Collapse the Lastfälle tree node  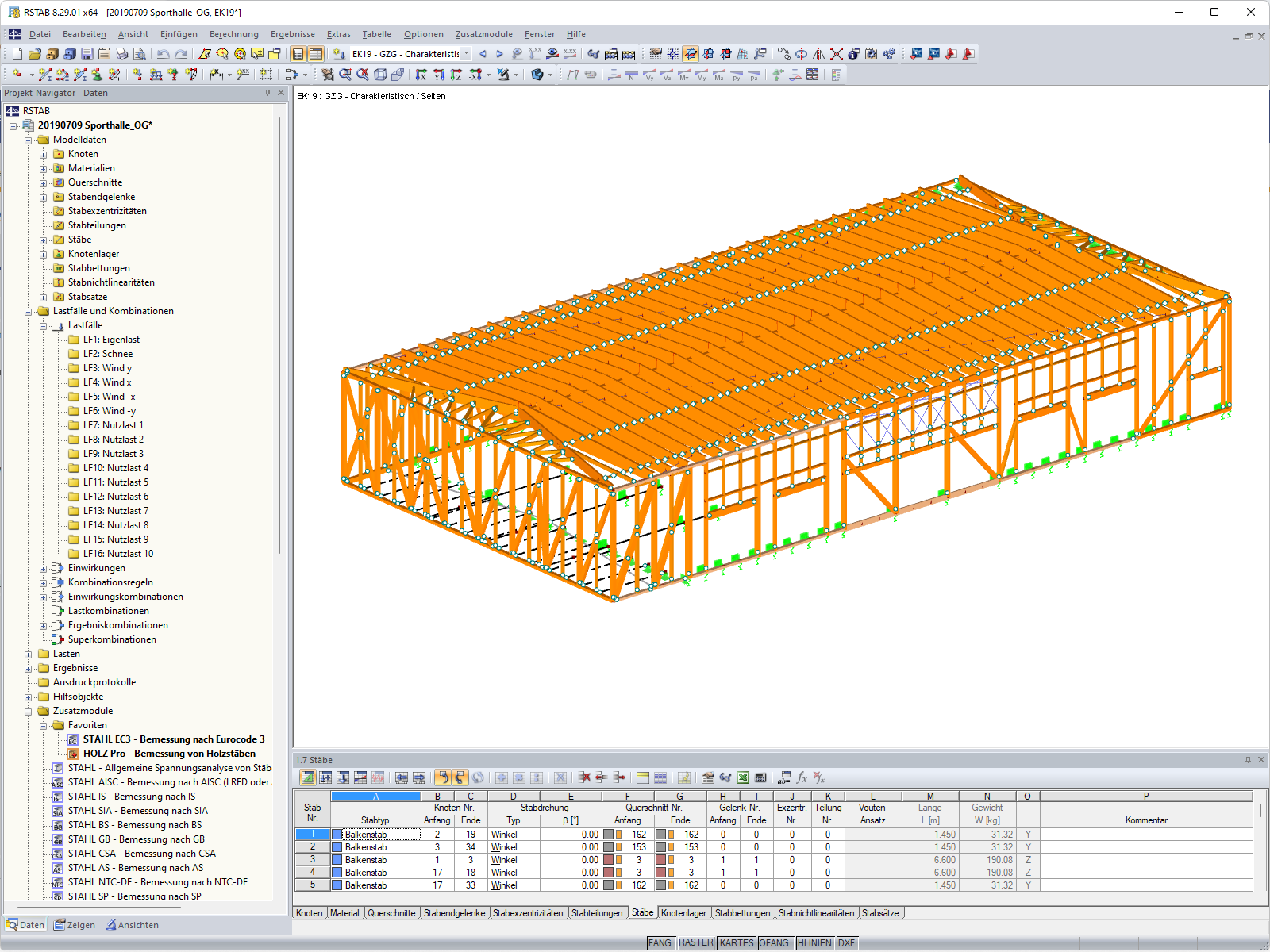(44, 325)
